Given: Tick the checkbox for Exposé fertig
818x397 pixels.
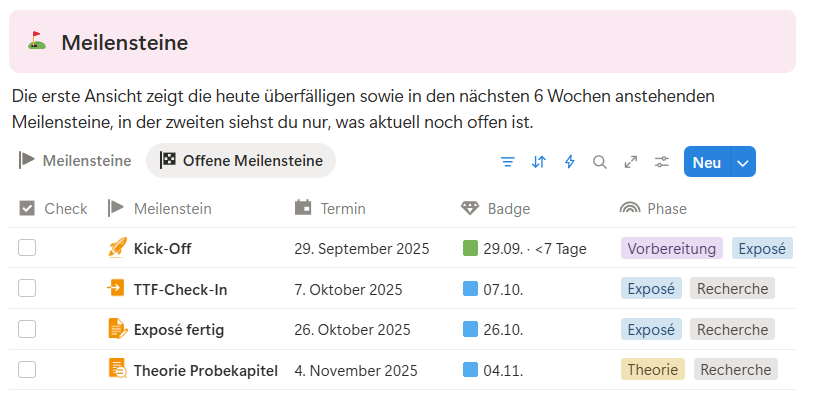Looking at the screenshot, I should 27,329.
